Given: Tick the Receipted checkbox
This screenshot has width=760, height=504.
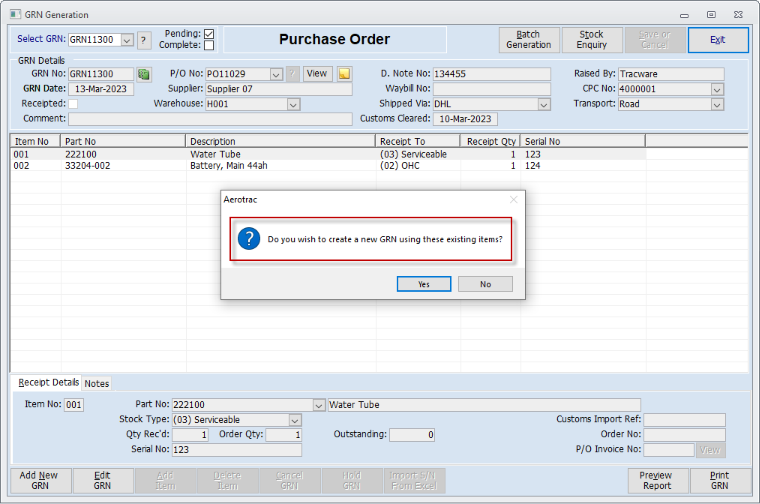Looking at the screenshot, I should pyautogui.click(x=73, y=104).
